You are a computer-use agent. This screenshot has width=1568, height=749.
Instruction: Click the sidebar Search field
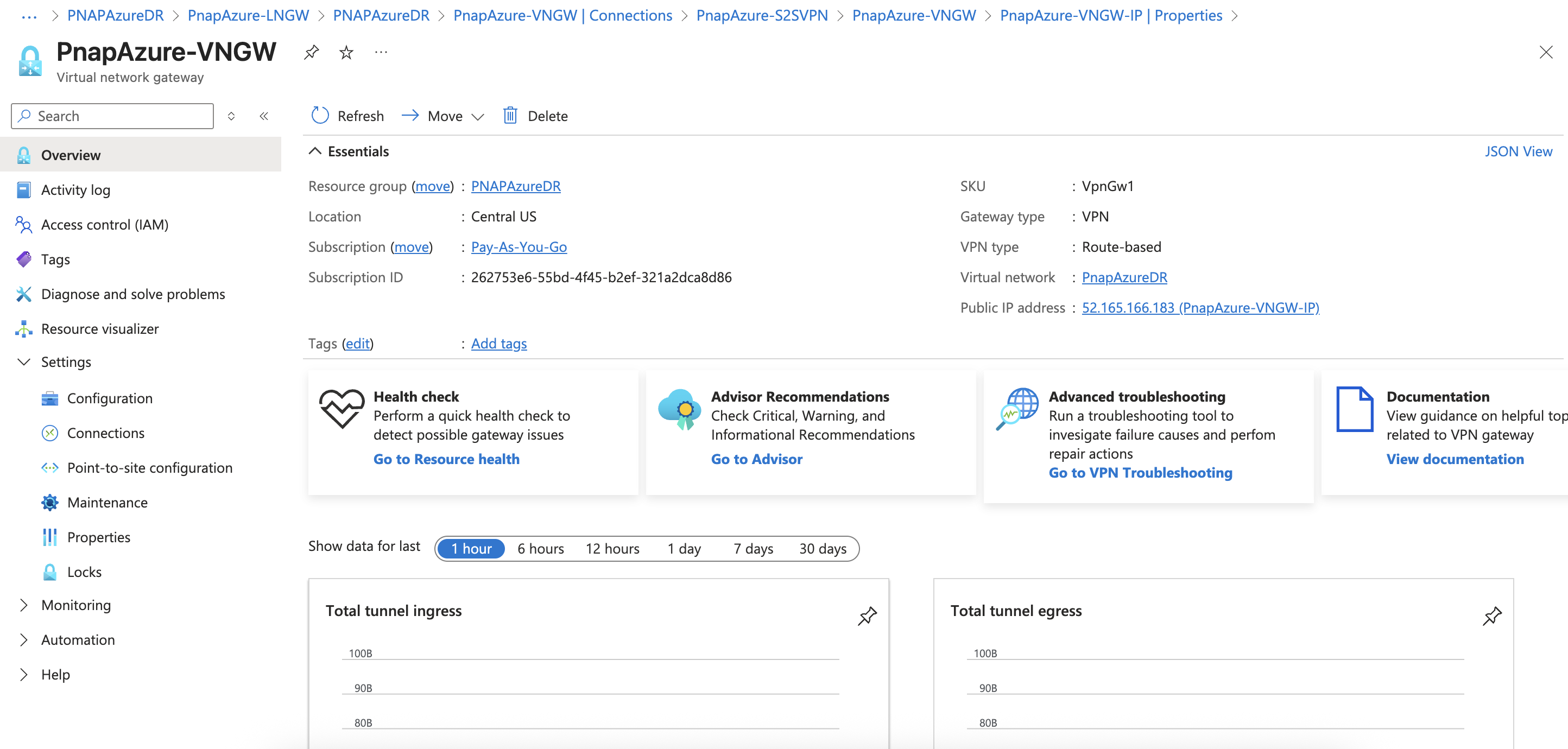(x=112, y=116)
